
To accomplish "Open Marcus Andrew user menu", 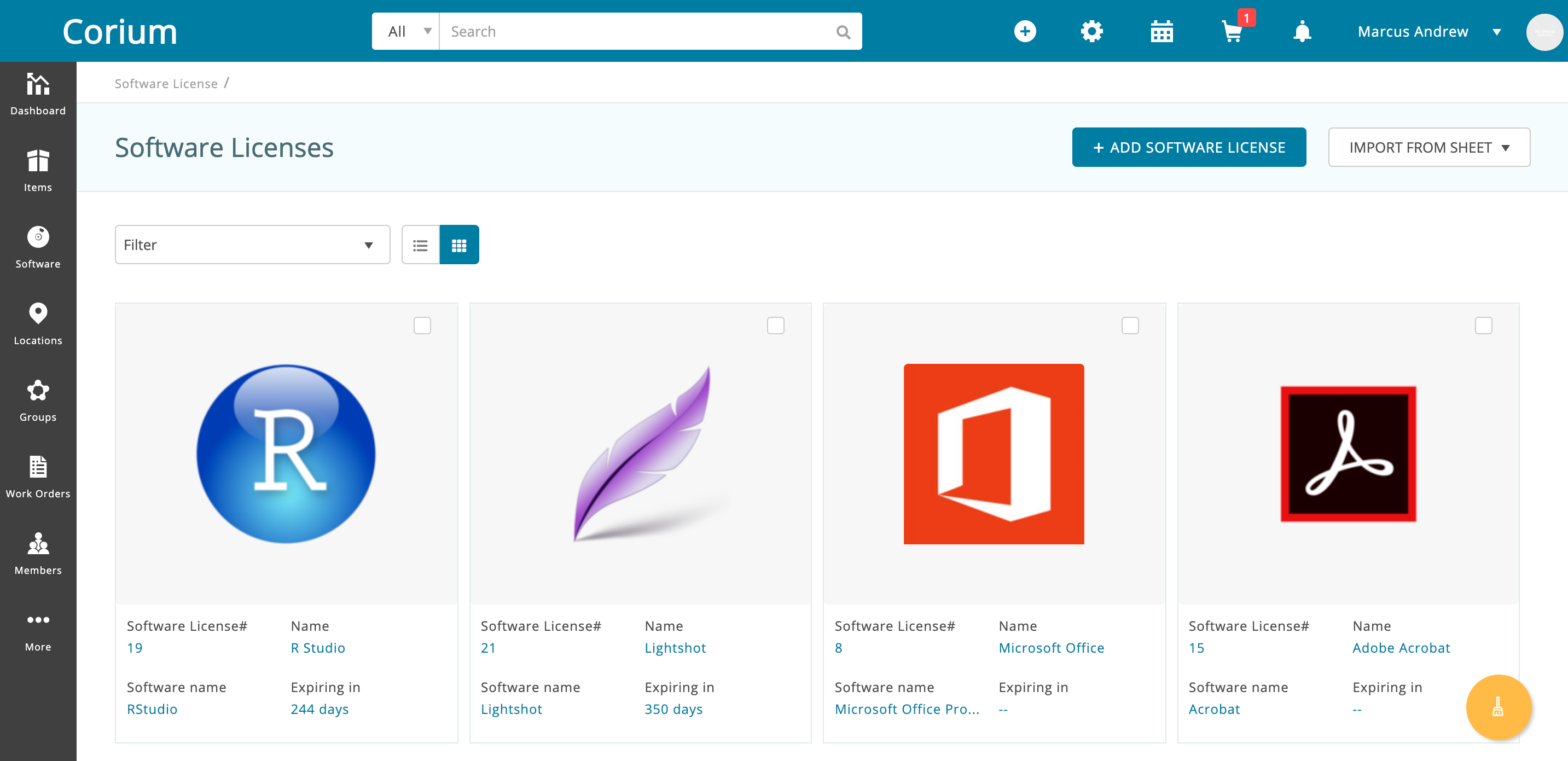I will (x=1428, y=32).
